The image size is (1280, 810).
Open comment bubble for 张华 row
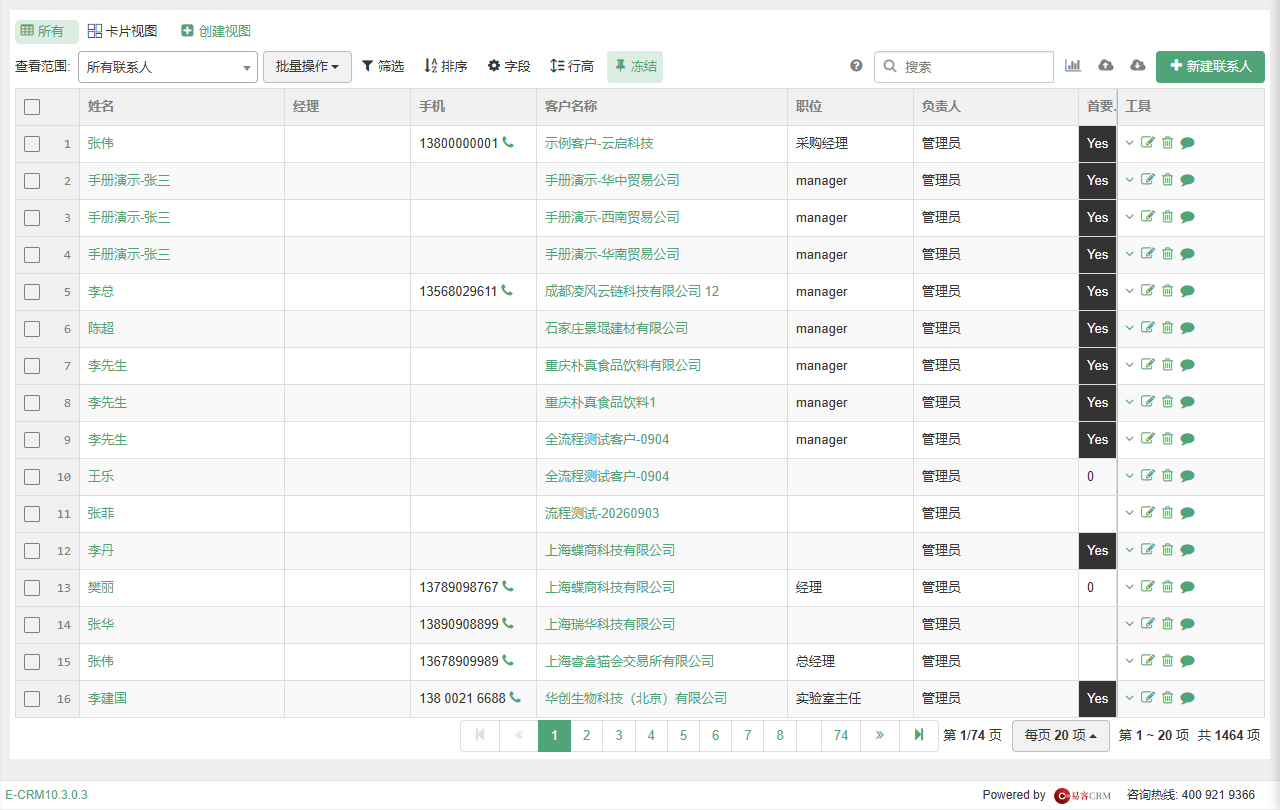pos(1187,624)
